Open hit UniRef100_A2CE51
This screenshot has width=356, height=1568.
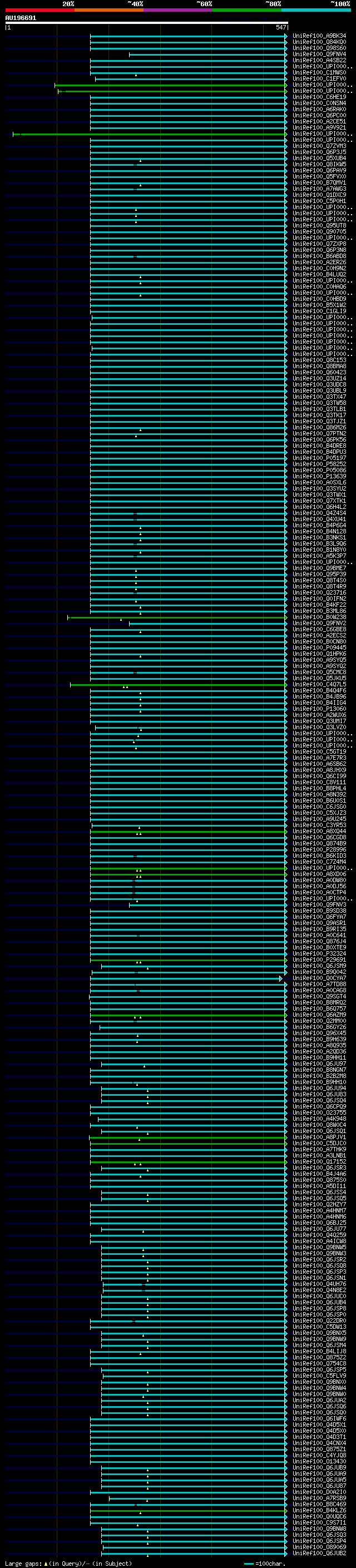coord(319,121)
